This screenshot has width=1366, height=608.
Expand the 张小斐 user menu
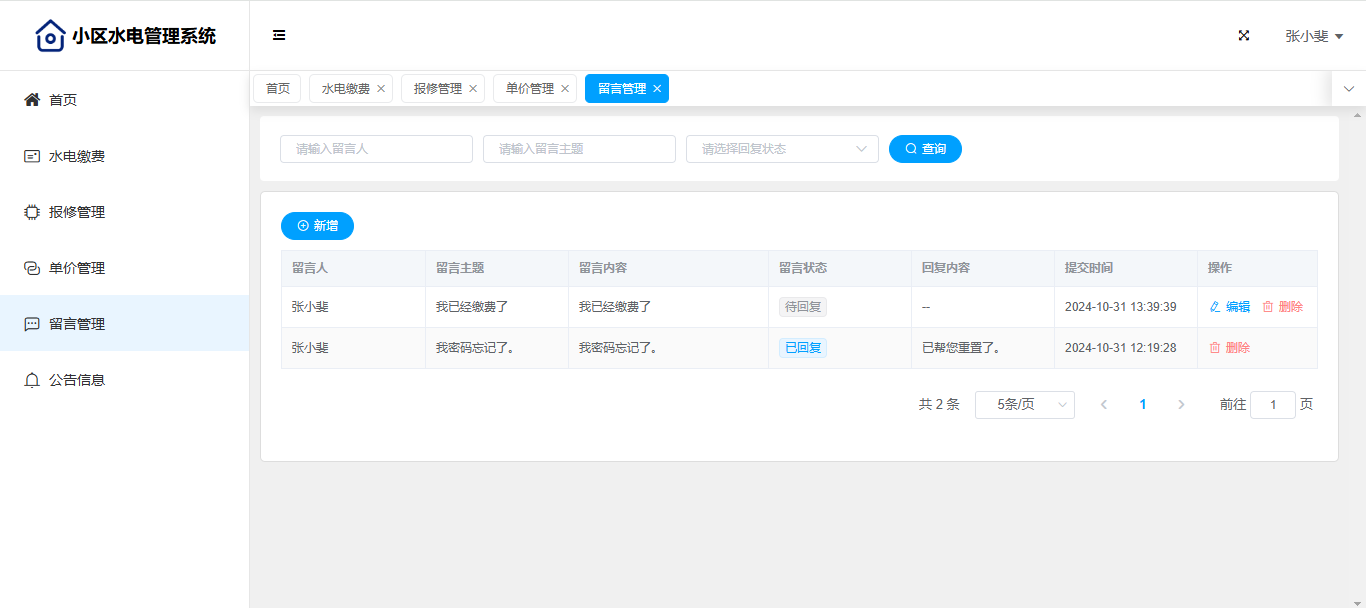point(1313,36)
